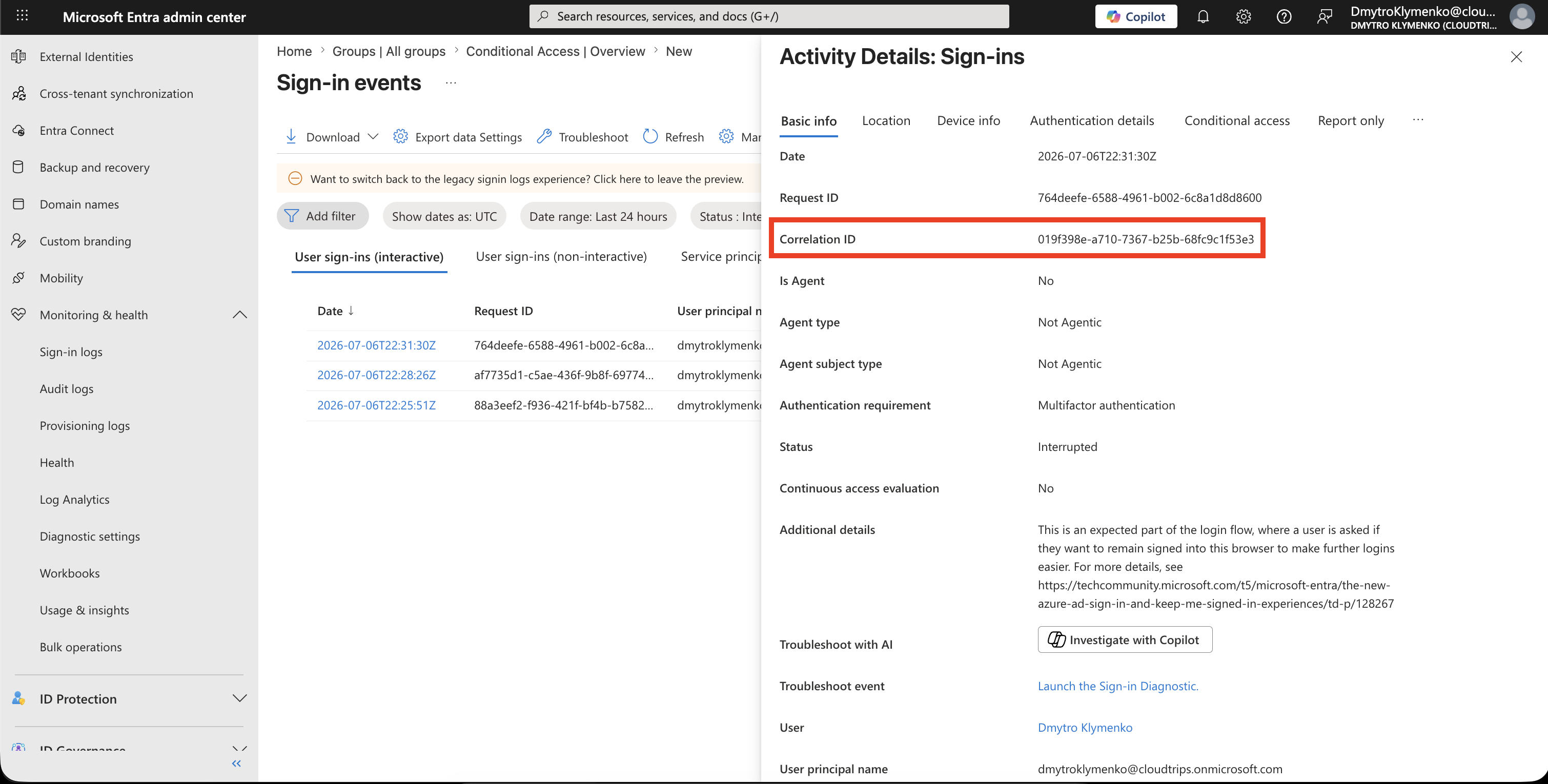Open Mobility
This screenshot has height=784, width=1548.
[x=62, y=278]
